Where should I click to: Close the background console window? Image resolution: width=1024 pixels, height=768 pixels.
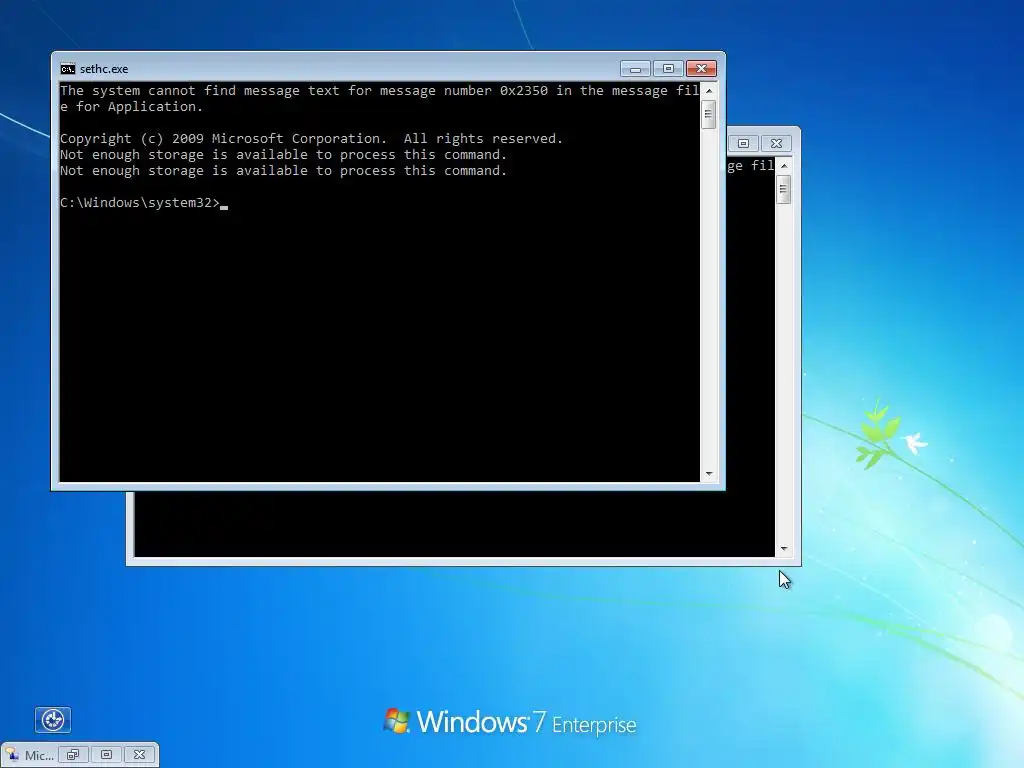click(x=776, y=143)
